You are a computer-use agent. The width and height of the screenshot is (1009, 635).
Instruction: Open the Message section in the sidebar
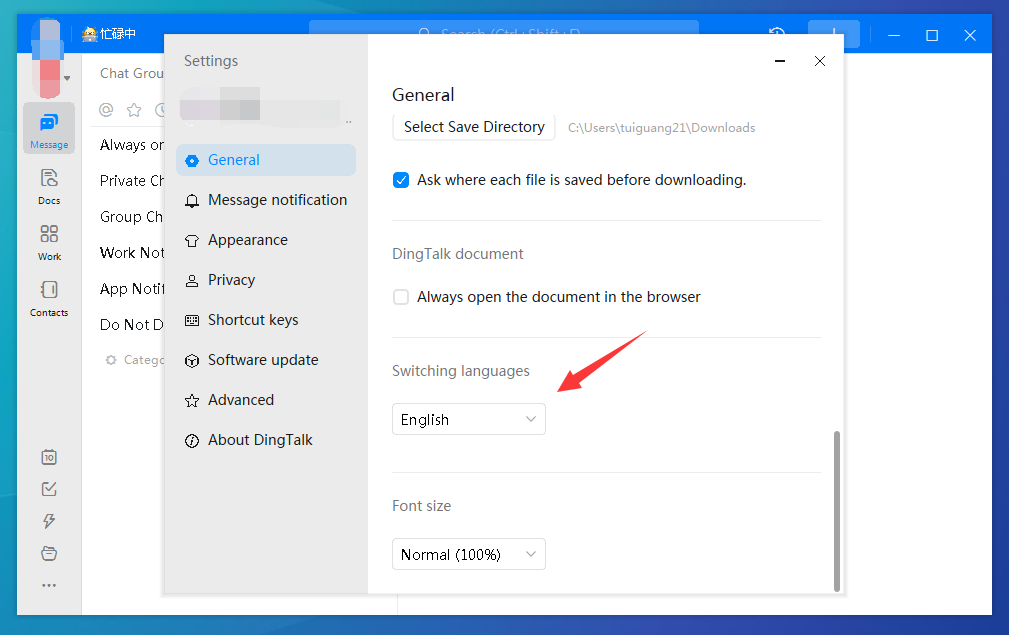point(49,128)
